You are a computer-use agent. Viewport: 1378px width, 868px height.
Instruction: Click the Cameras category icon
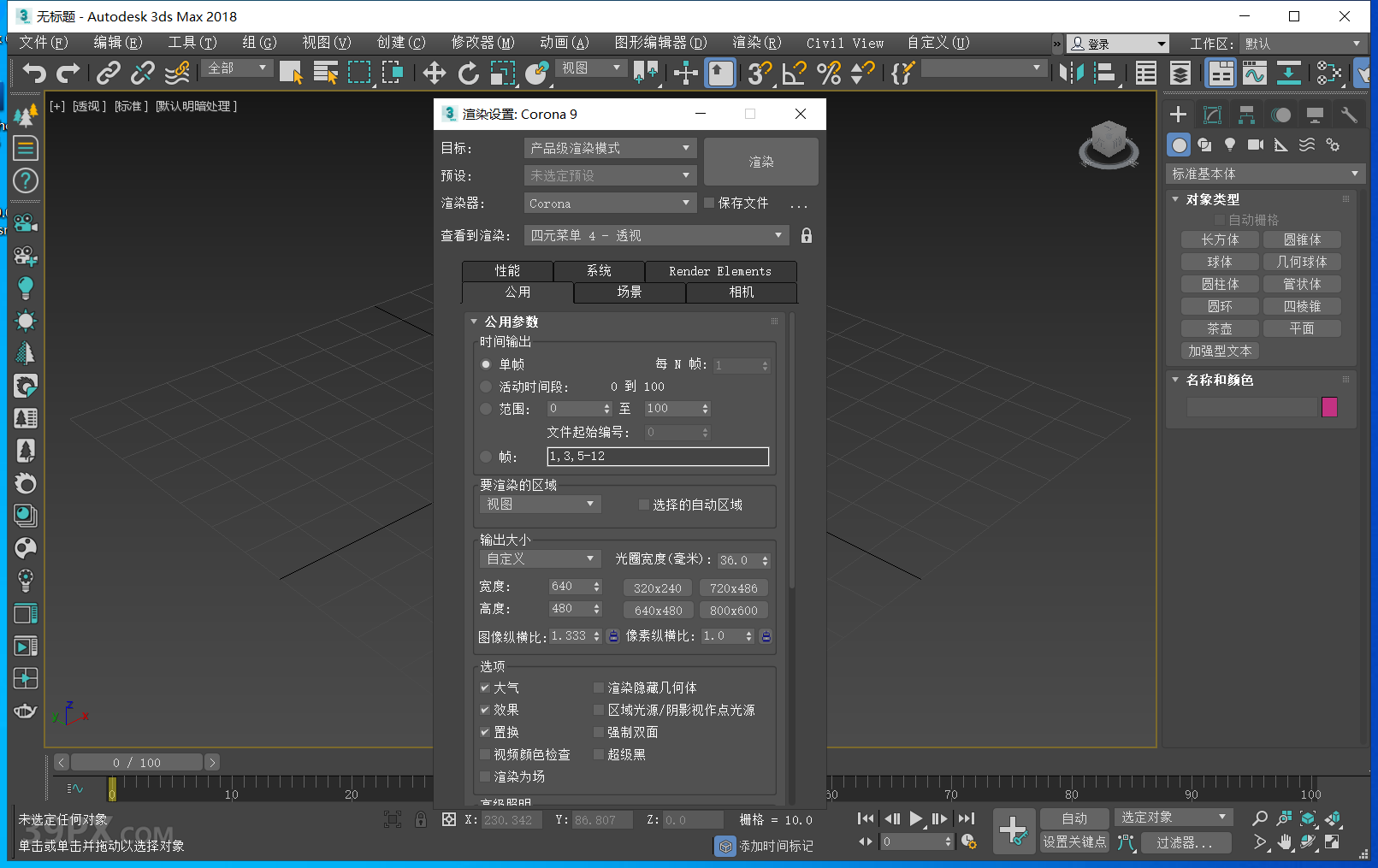pos(1255,145)
